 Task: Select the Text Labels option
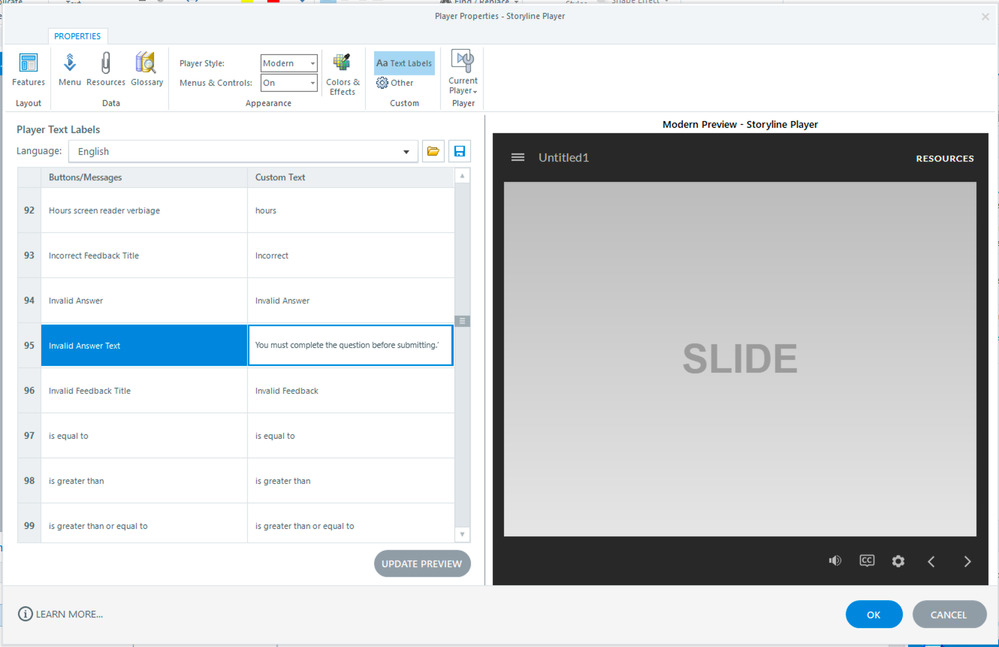[404, 63]
